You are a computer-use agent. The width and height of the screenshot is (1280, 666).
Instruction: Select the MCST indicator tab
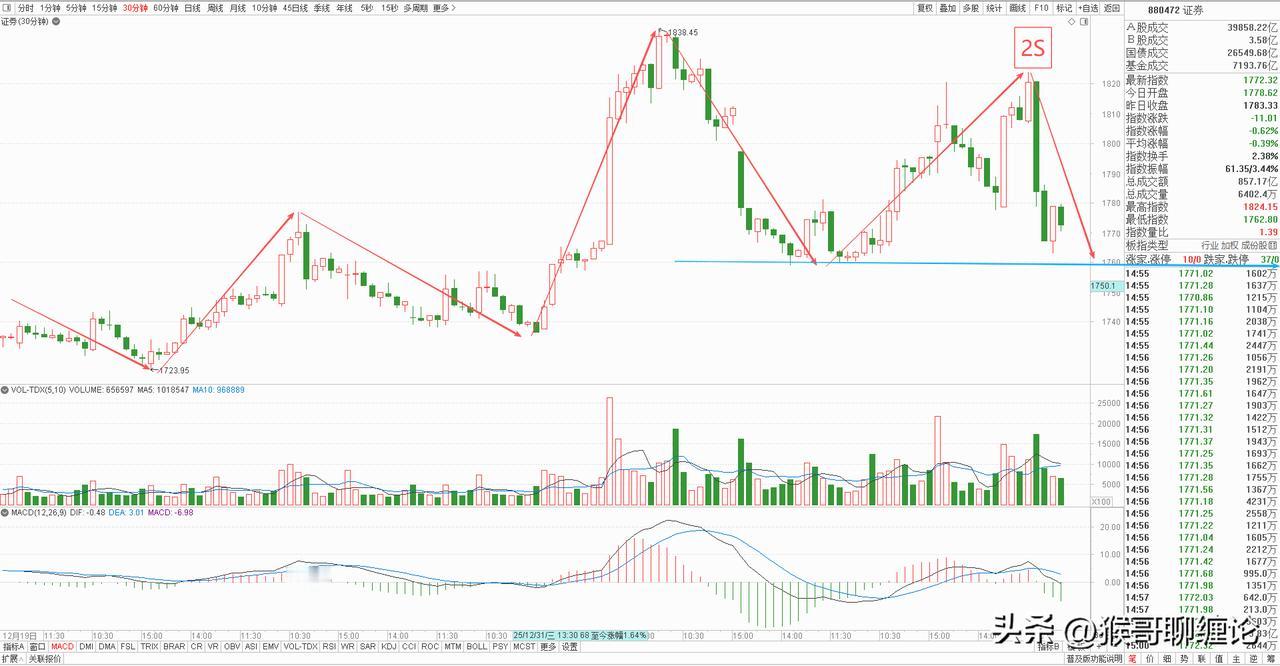524,647
